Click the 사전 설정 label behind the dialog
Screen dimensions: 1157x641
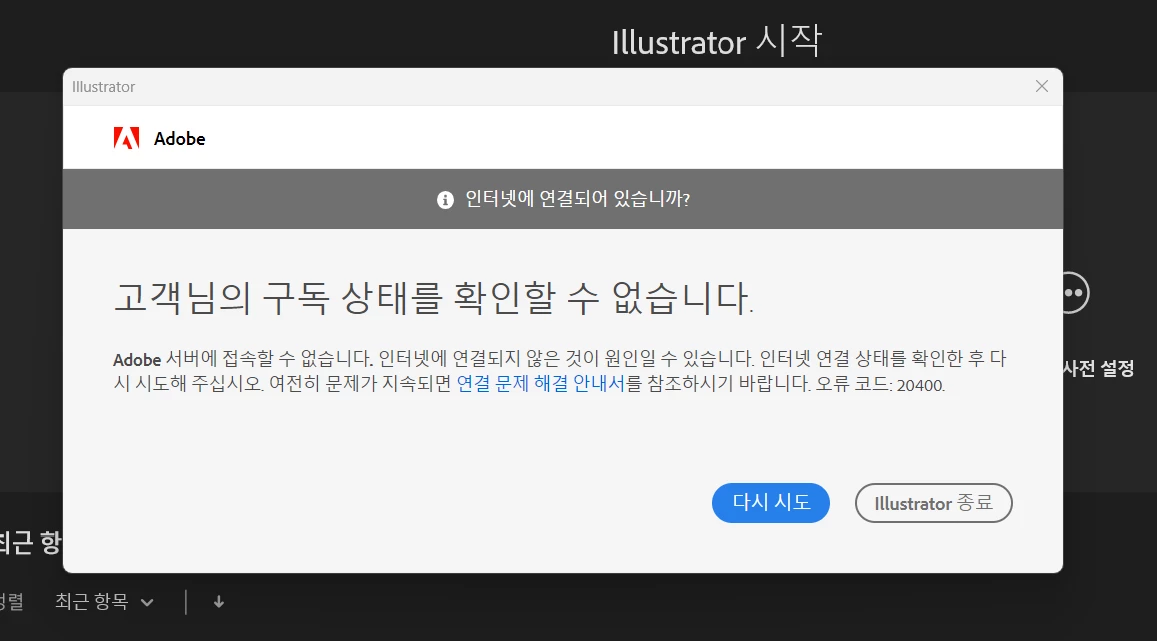point(1099,368)
